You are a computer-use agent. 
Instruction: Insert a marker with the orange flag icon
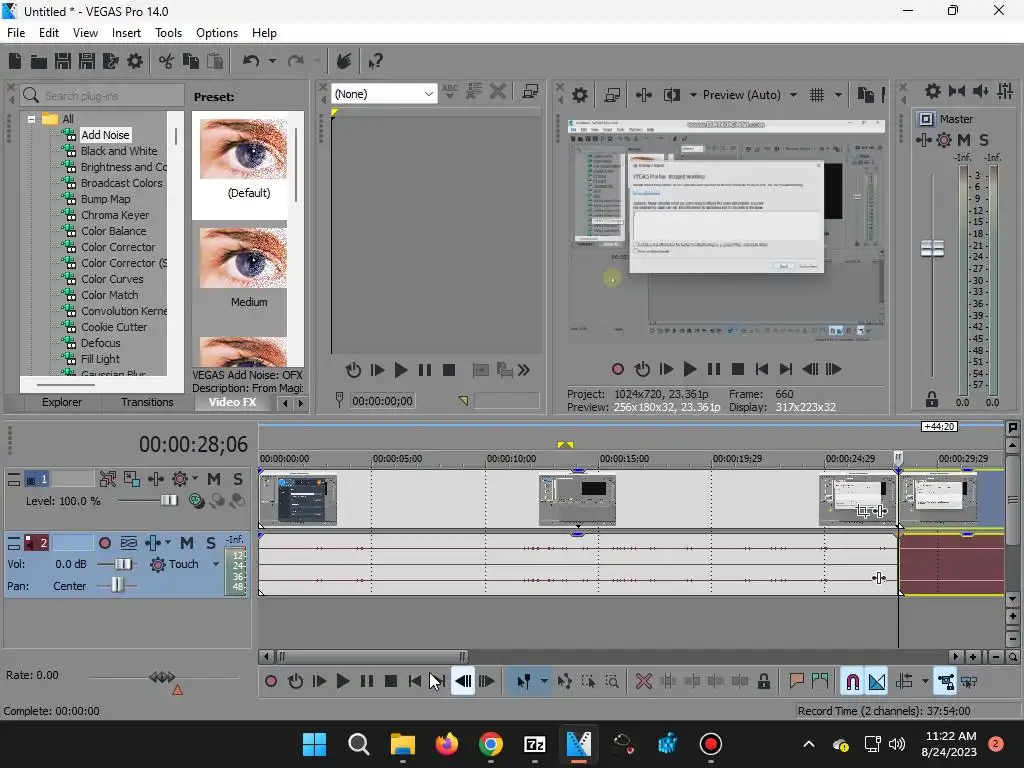tap(796, 682)
